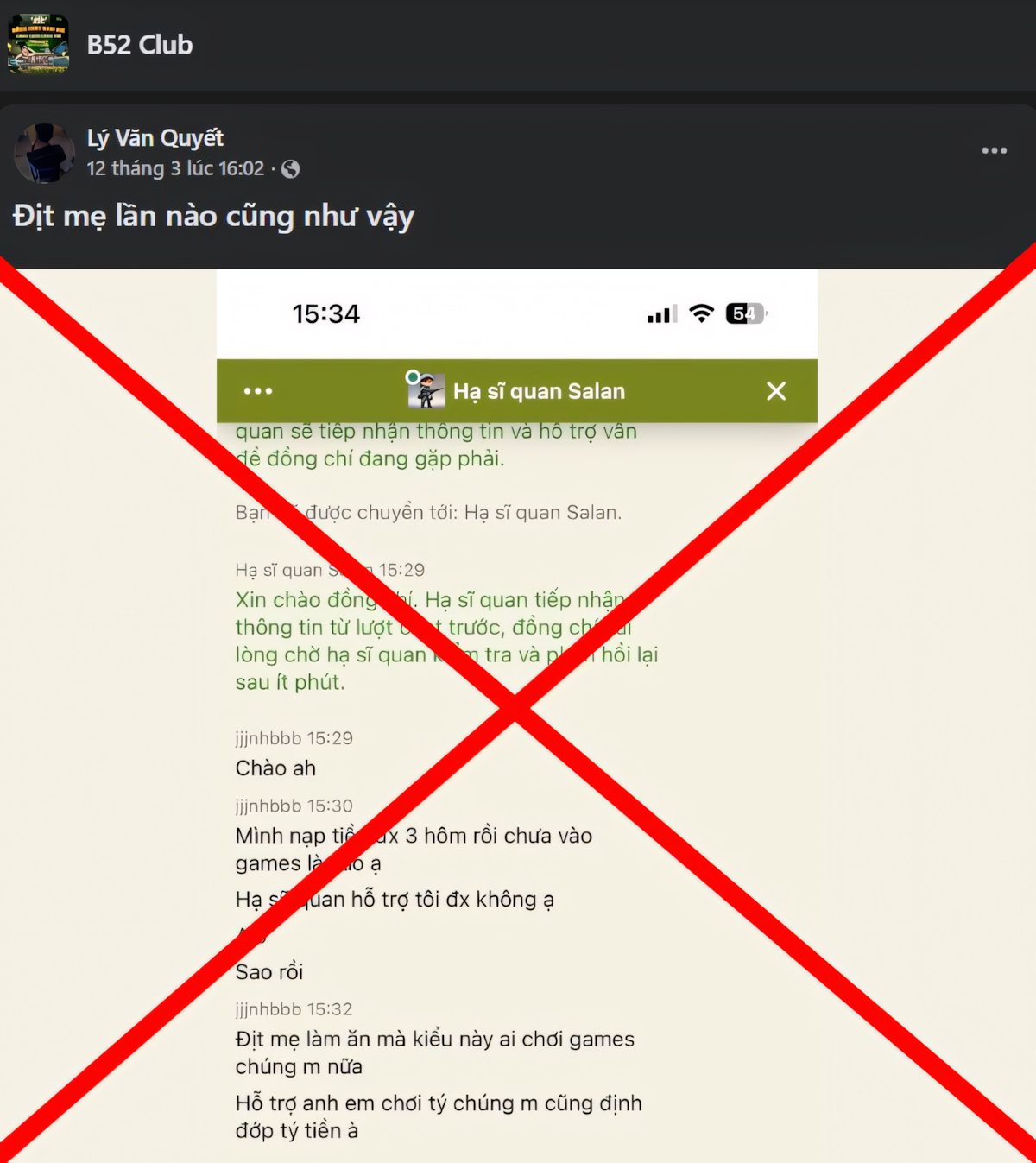Close the Hạ sĩ quan Salan chat

coord(776,391)
